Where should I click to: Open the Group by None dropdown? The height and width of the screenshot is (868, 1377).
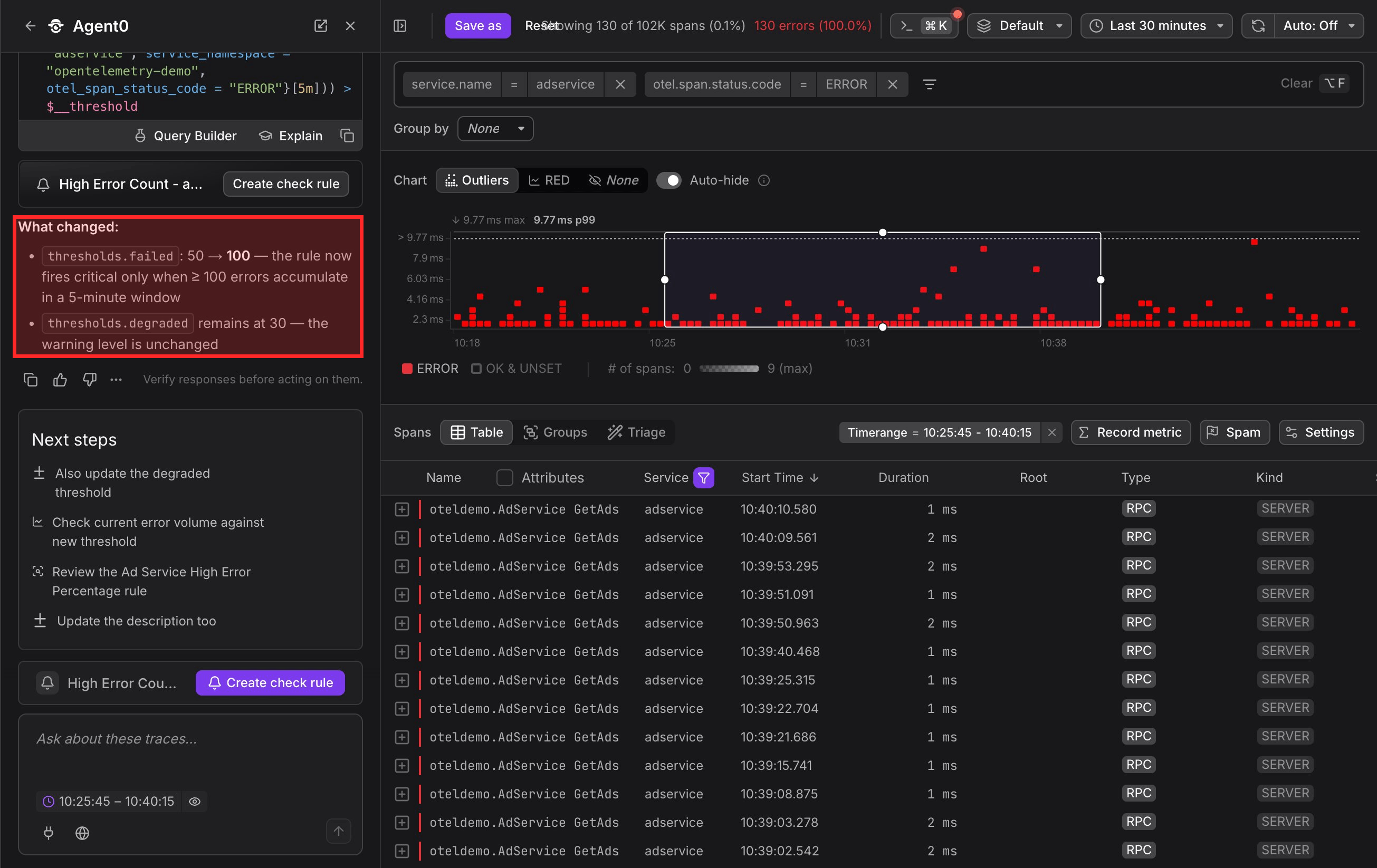coord(495,129)
